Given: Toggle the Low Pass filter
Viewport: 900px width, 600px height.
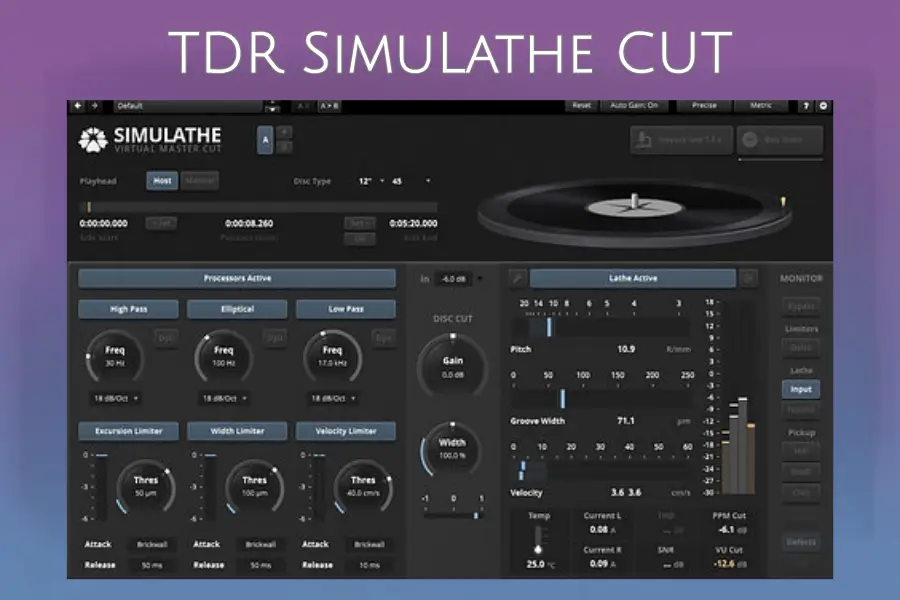Looking at the screenshot, I should [x=346, y=309].
